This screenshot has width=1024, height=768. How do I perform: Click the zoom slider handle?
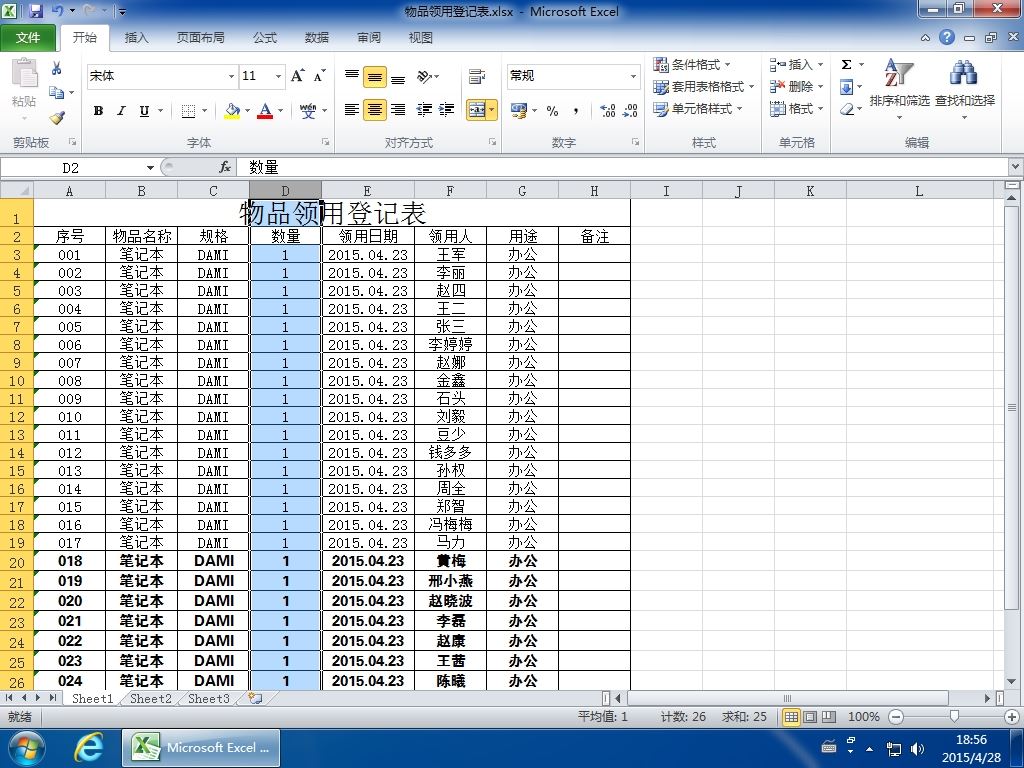[x=954, y=717]
